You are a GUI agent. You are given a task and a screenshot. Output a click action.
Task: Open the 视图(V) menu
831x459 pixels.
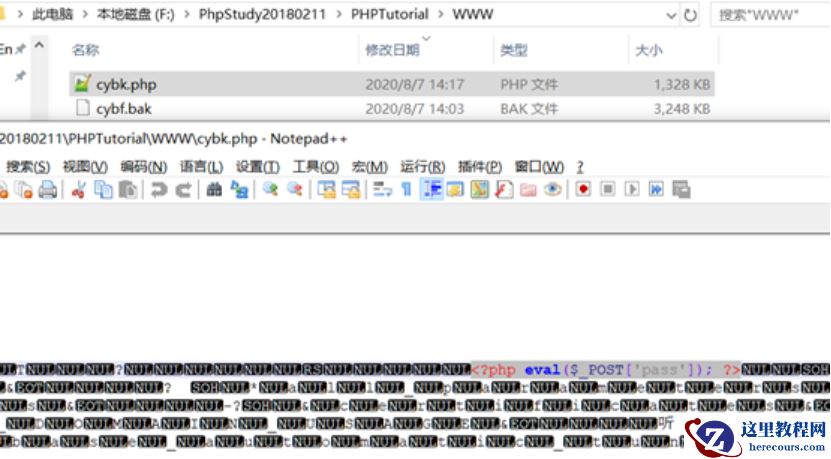click(x=85, y=167)
